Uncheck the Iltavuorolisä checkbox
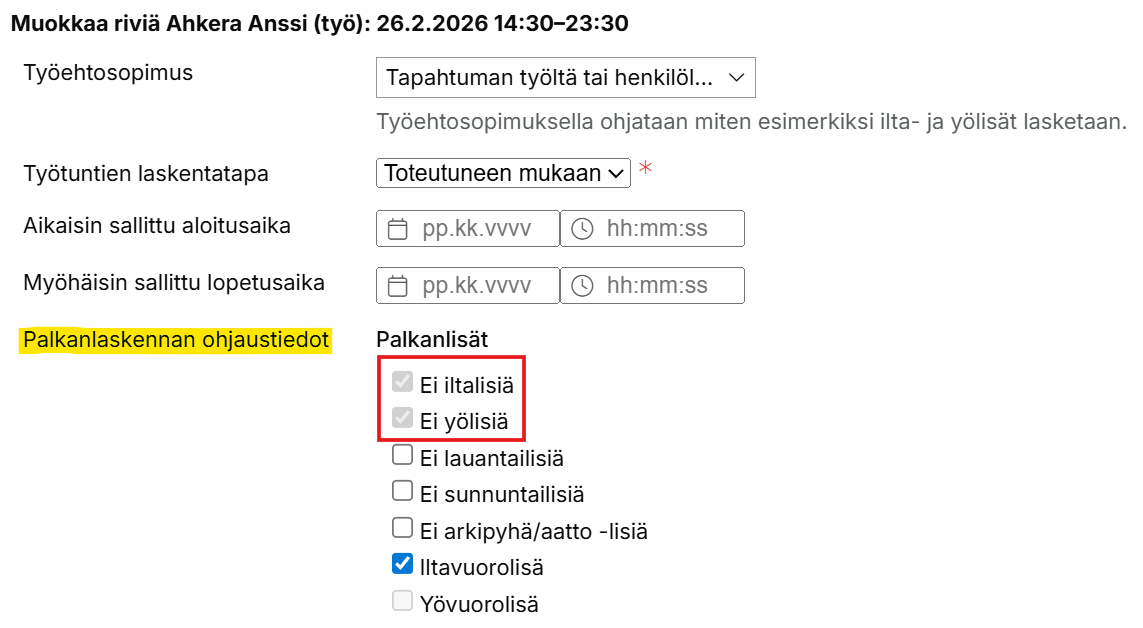The image size is (1143, 628). click(x=402, y=565)
